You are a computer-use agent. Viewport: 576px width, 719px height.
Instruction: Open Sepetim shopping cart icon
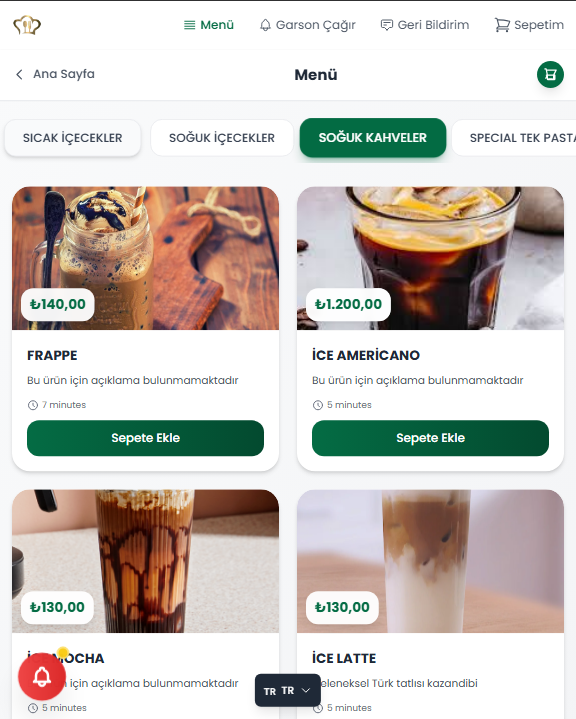pyautogui.click(x=502, y=25)
